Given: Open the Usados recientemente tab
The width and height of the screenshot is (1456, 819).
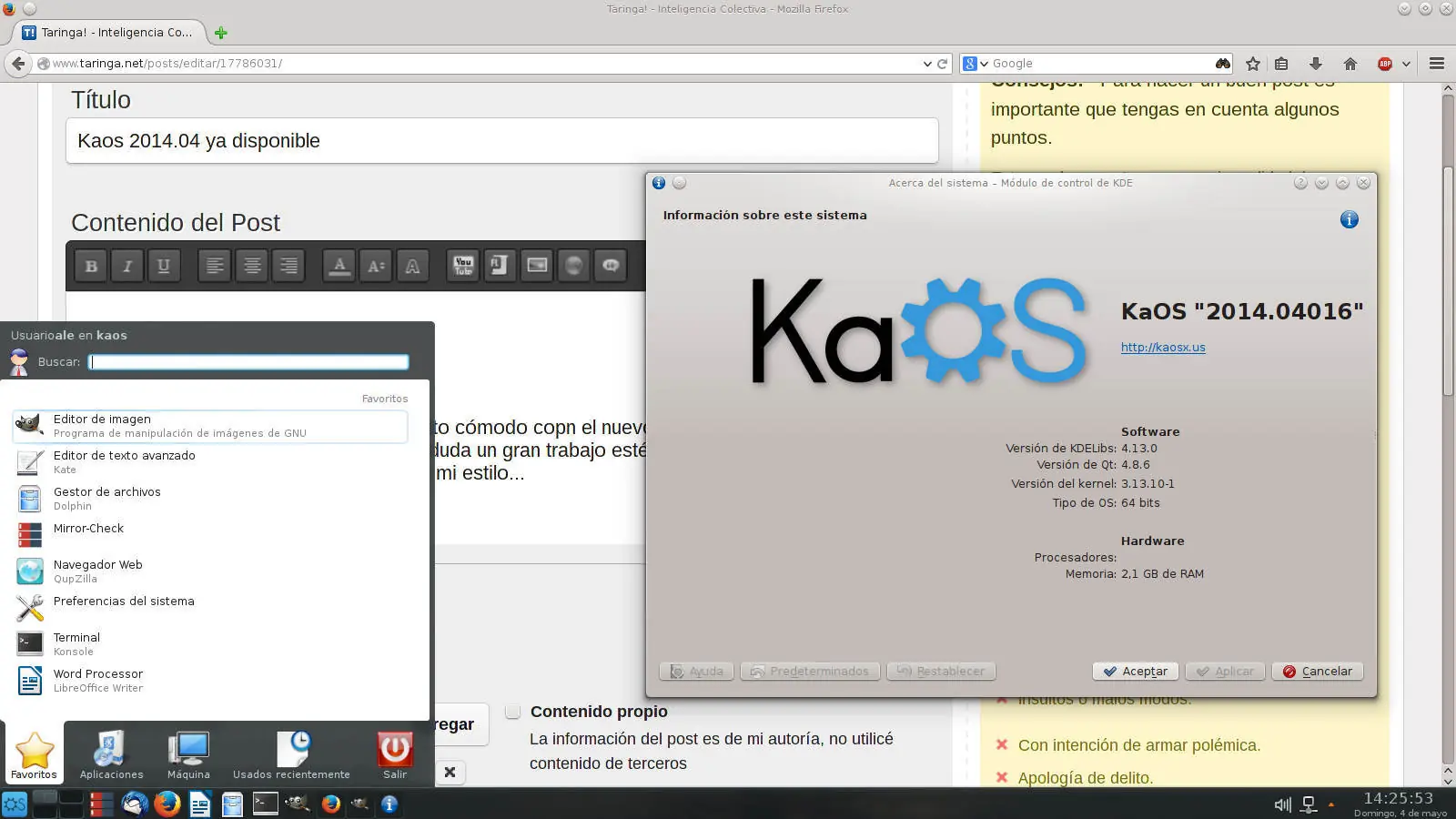Looking at the screenshot, I should click(291, 754).
